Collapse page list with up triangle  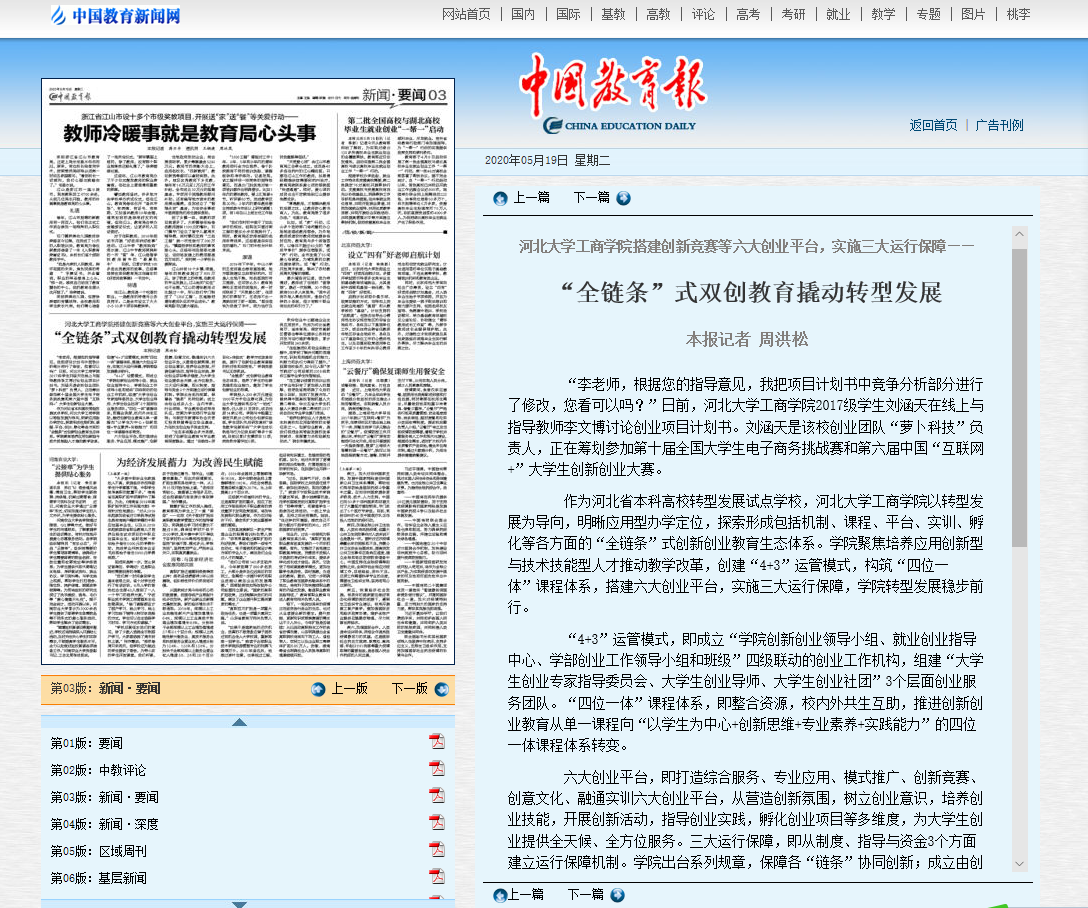point(239,722)
